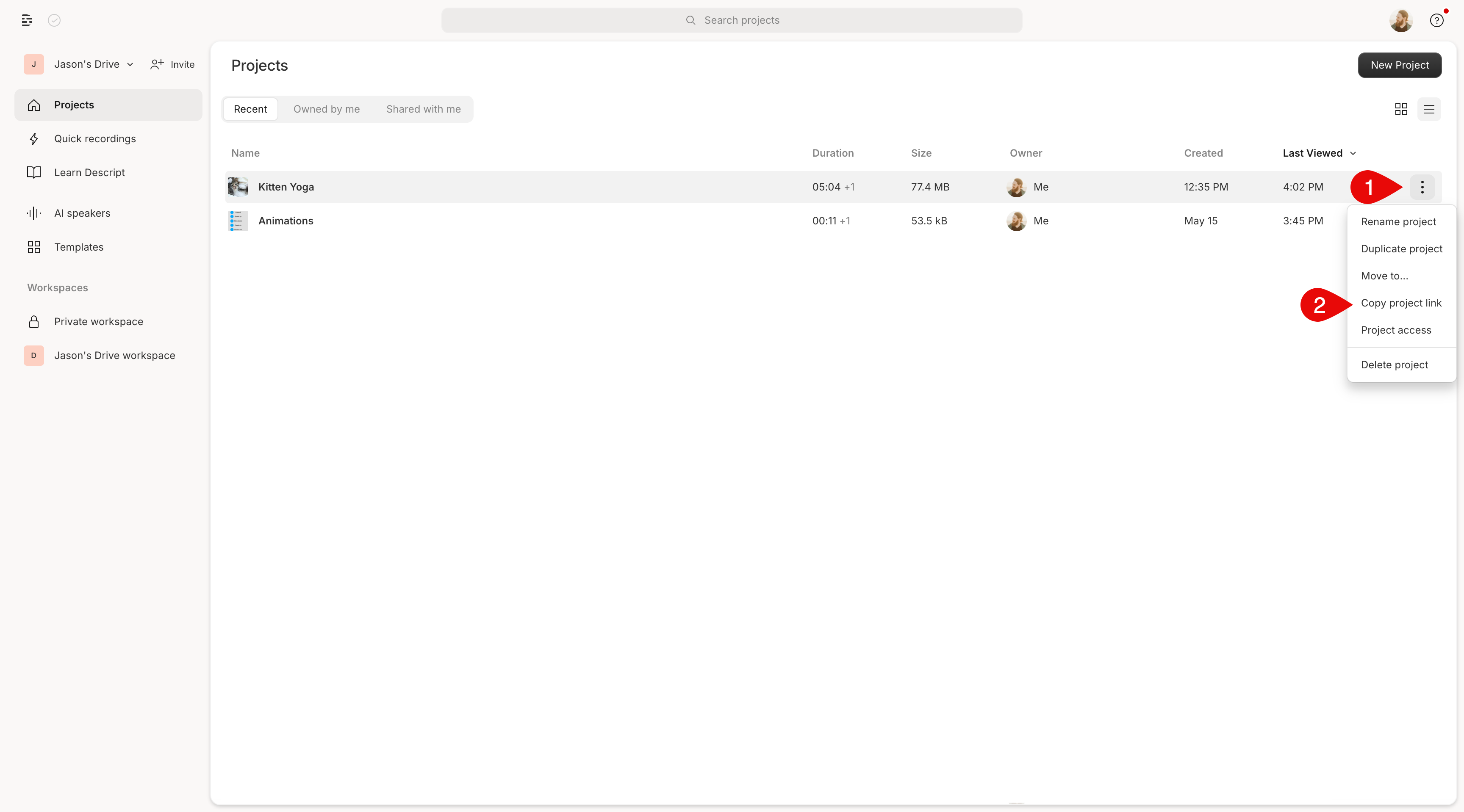Viewport: 1464px width, 812px height.
Task: Click the Invite people icon
Action: tap(157, 64)
